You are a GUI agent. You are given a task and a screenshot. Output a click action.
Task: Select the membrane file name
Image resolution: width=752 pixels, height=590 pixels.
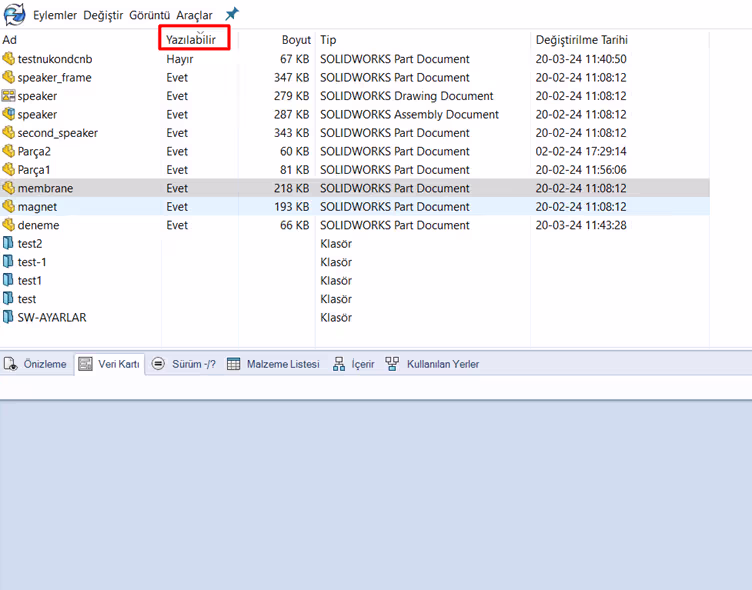coord(45,188)
